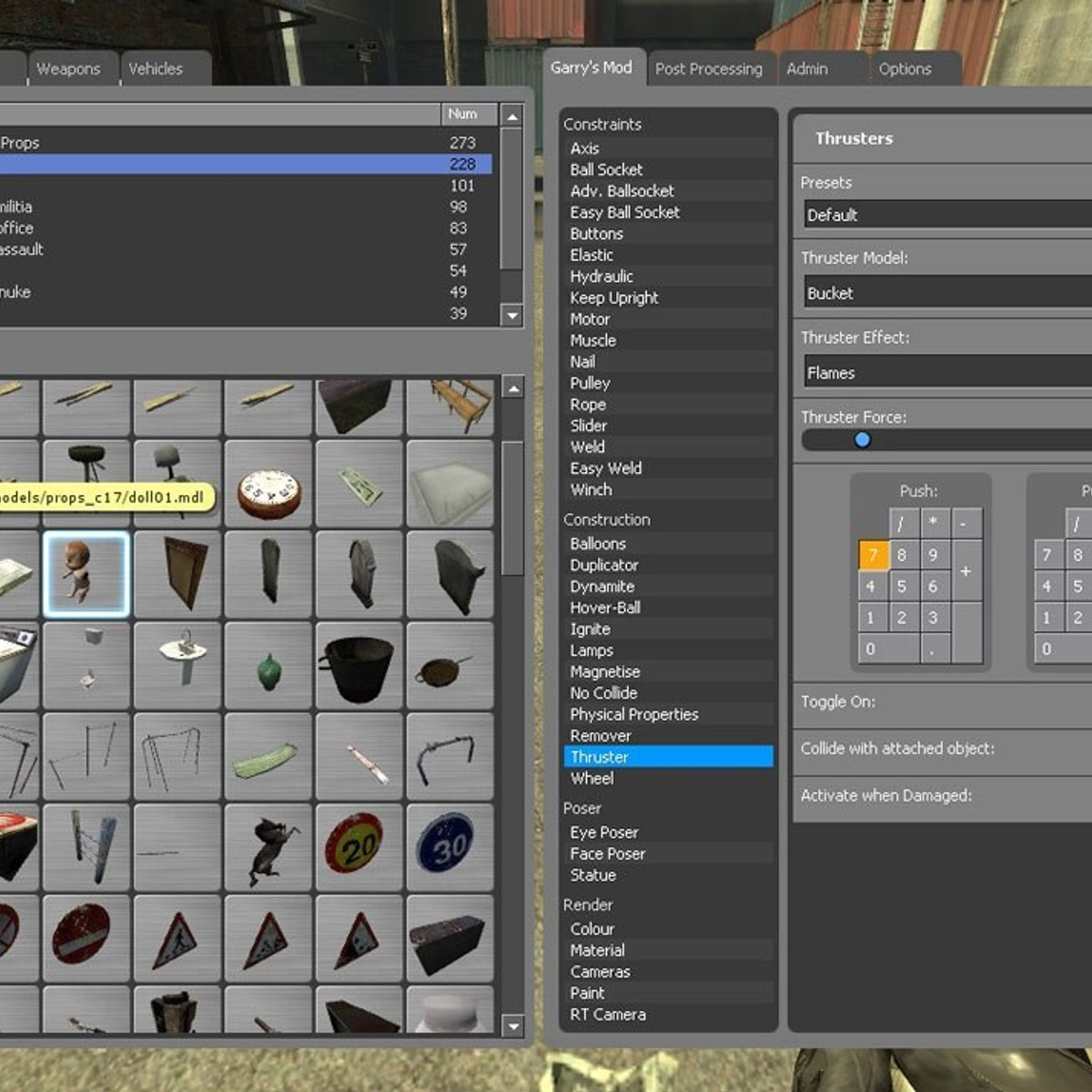
Task: Choose the Face Poser tool
Action: click(x=669, y=854)
